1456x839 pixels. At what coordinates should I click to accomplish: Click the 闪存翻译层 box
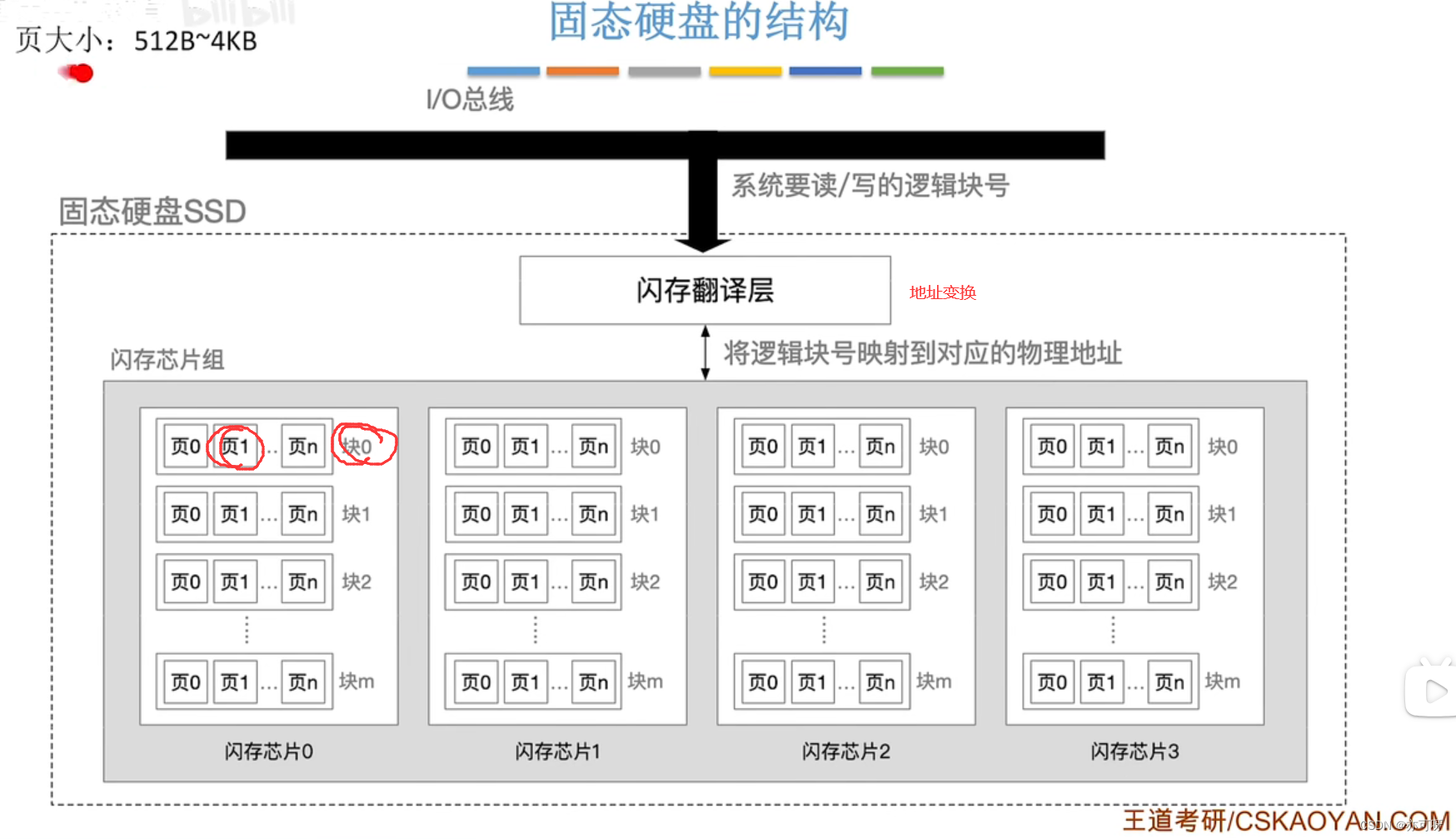pos(705,290)
